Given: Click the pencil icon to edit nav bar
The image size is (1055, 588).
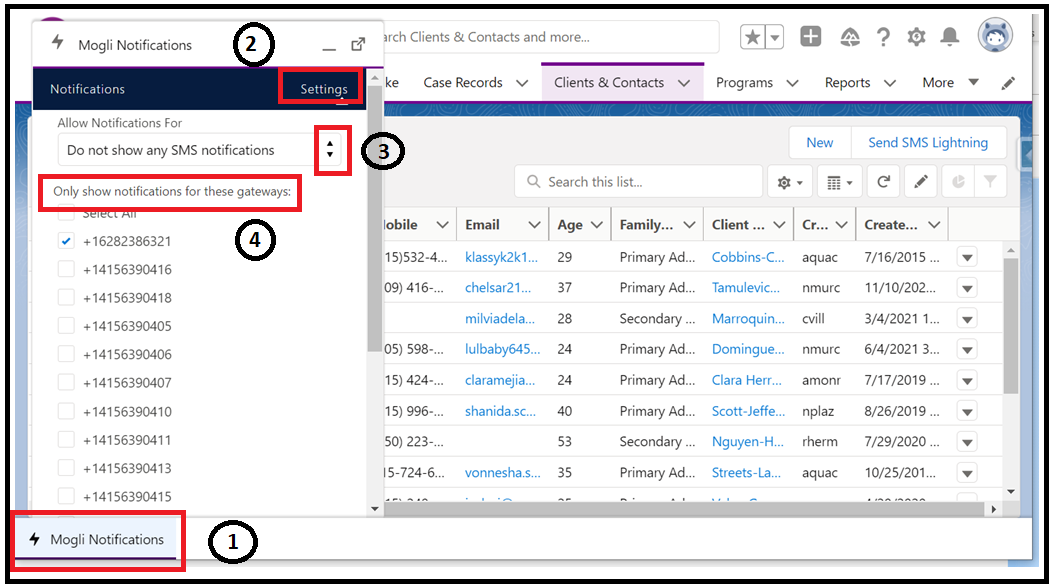Looking at the screenshot, I should (1008, 83).
